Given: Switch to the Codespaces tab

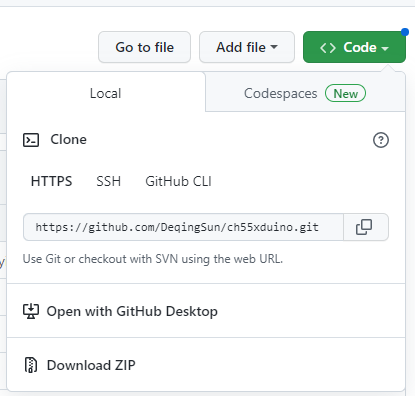Looking at the screenshot, I should coord(305,93).
